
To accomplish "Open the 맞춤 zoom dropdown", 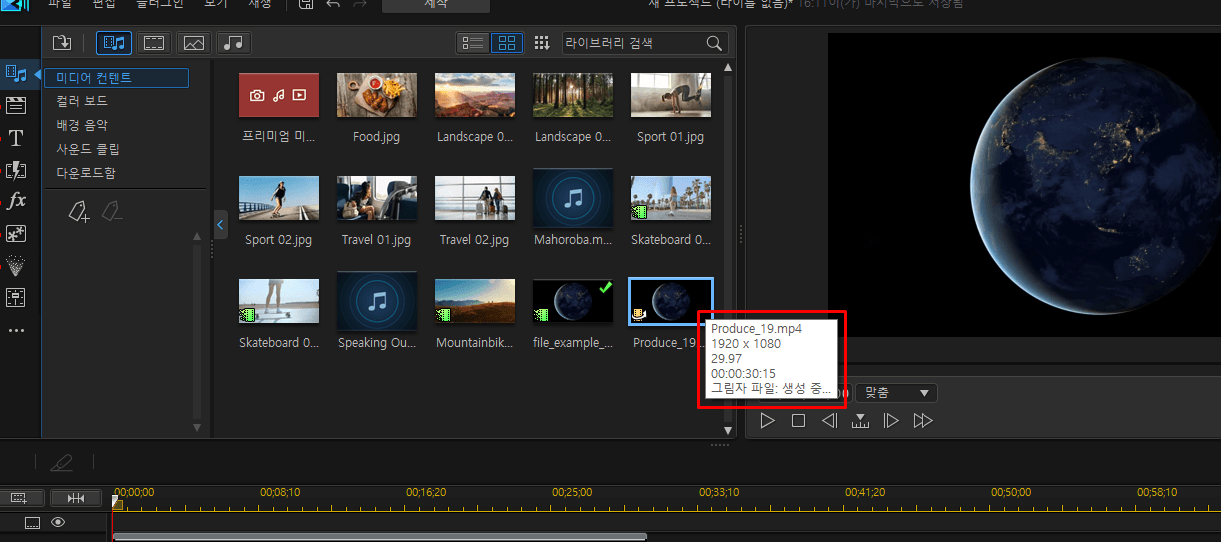I will [x=895, y=394].
